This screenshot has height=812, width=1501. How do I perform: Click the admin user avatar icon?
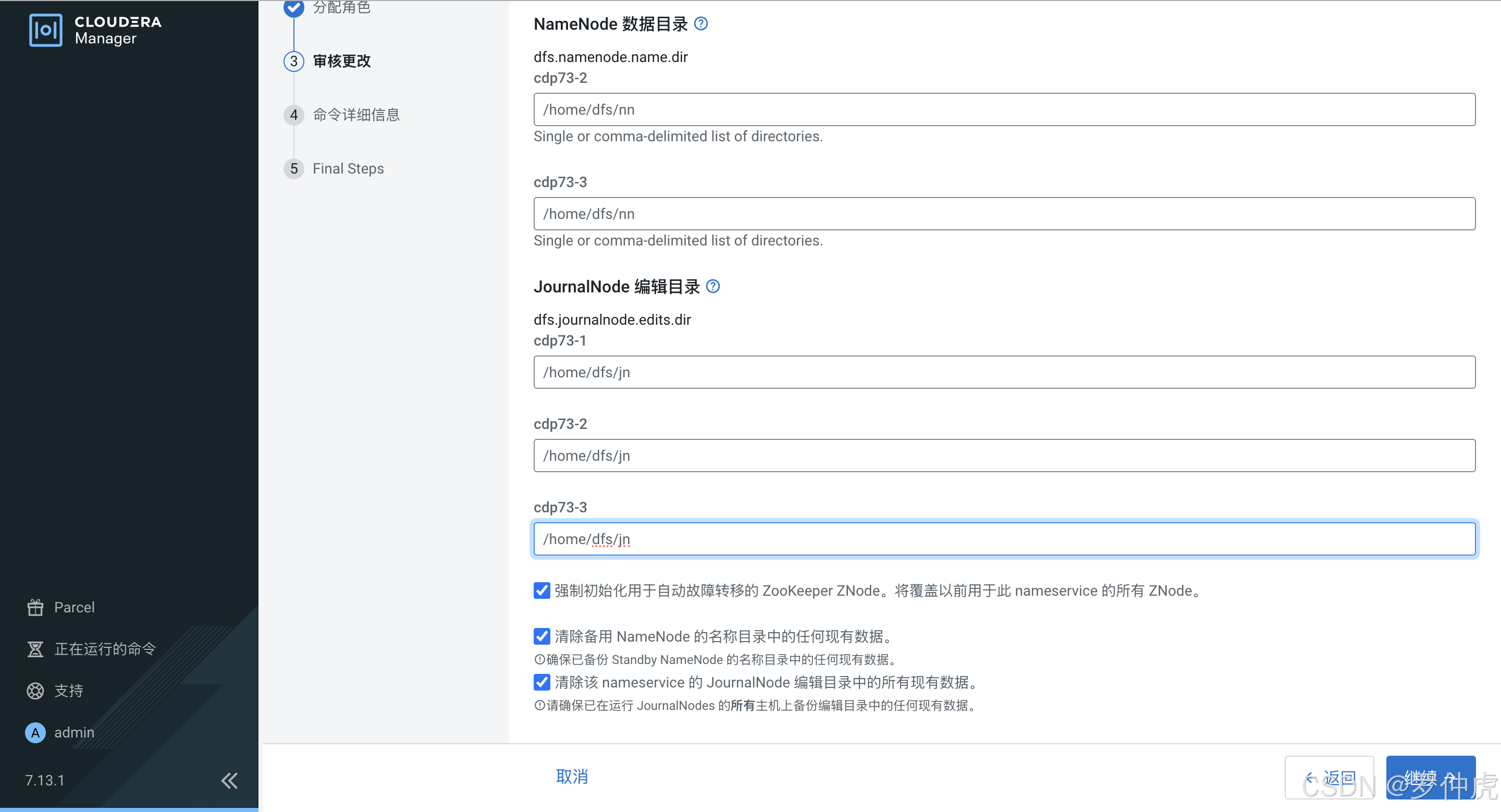[x=35, y=732]
